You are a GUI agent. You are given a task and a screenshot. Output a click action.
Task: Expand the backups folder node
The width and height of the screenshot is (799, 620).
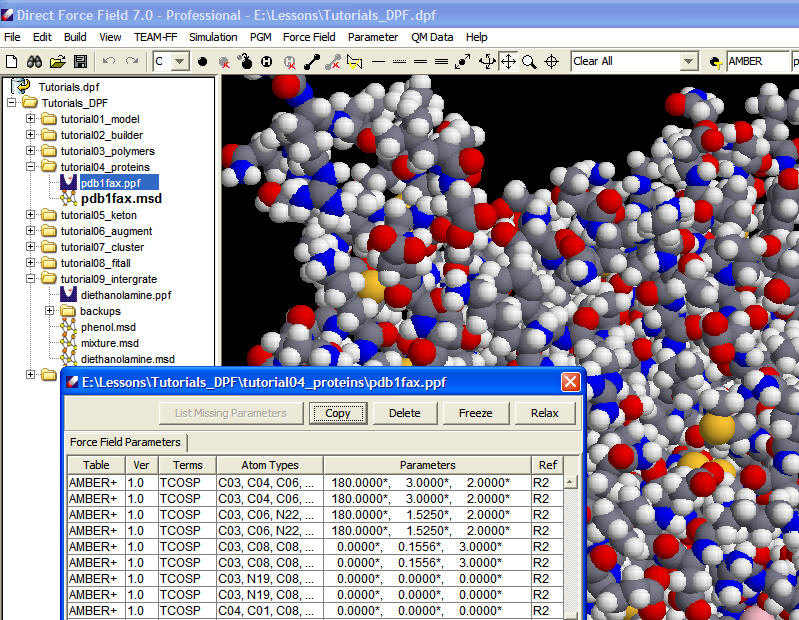click(x=50, y=311)
